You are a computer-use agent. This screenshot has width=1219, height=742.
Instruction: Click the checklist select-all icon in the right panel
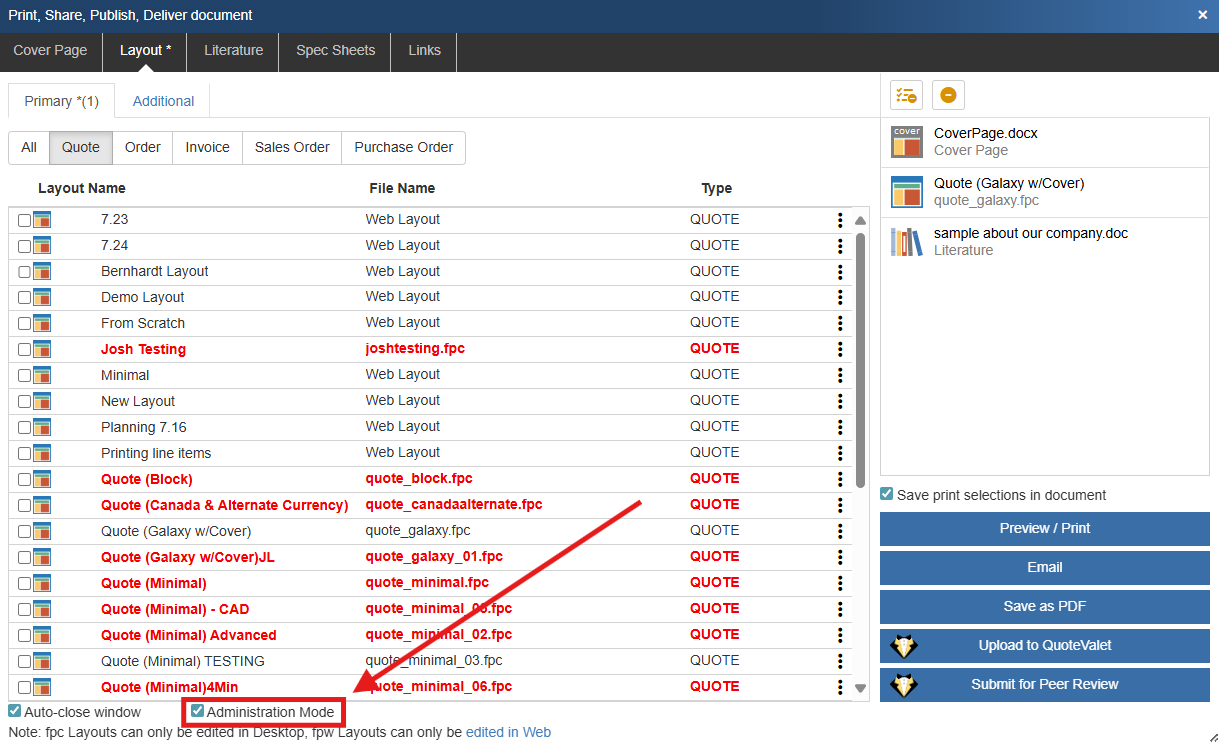click(x=906, y=95)
